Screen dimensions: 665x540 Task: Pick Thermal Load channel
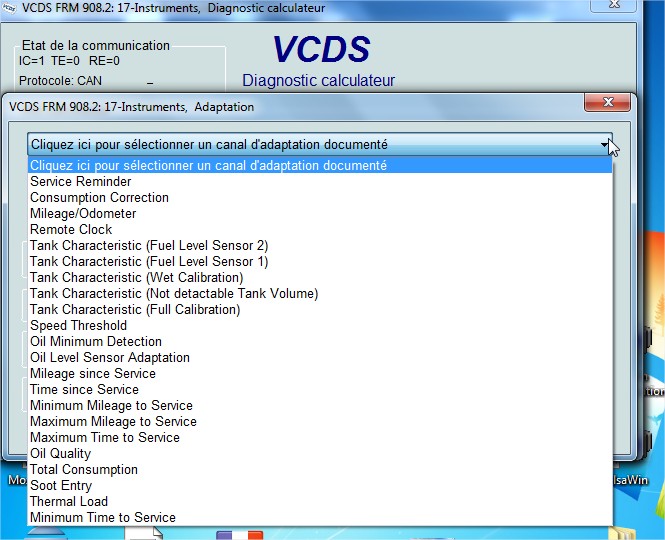[69, 502]
